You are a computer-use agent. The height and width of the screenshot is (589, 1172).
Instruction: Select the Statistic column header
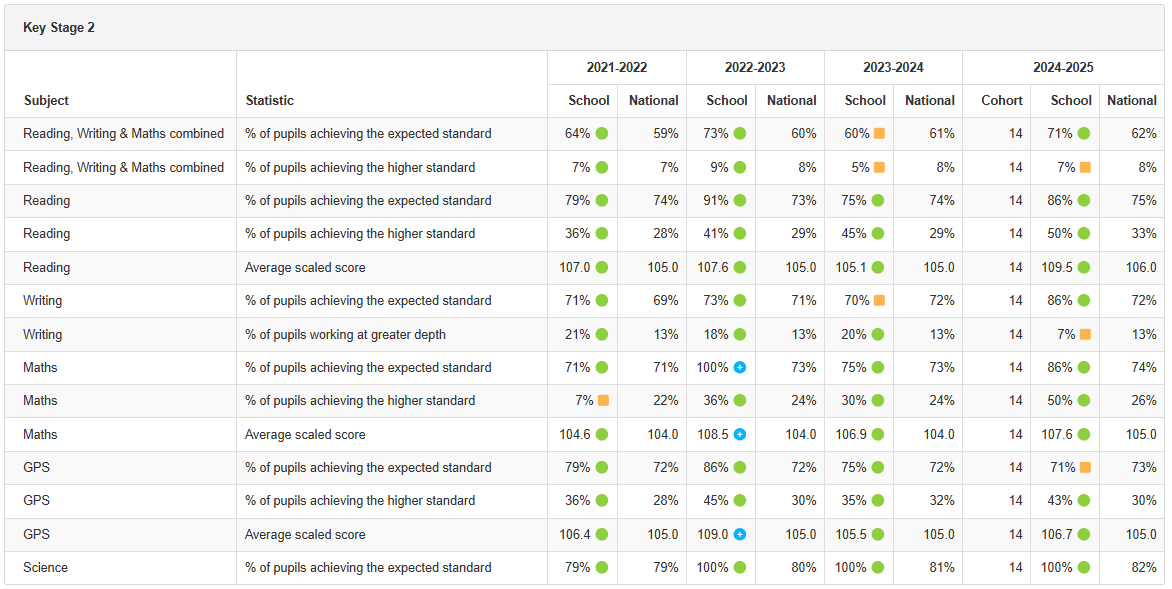[x=270, y=100]
